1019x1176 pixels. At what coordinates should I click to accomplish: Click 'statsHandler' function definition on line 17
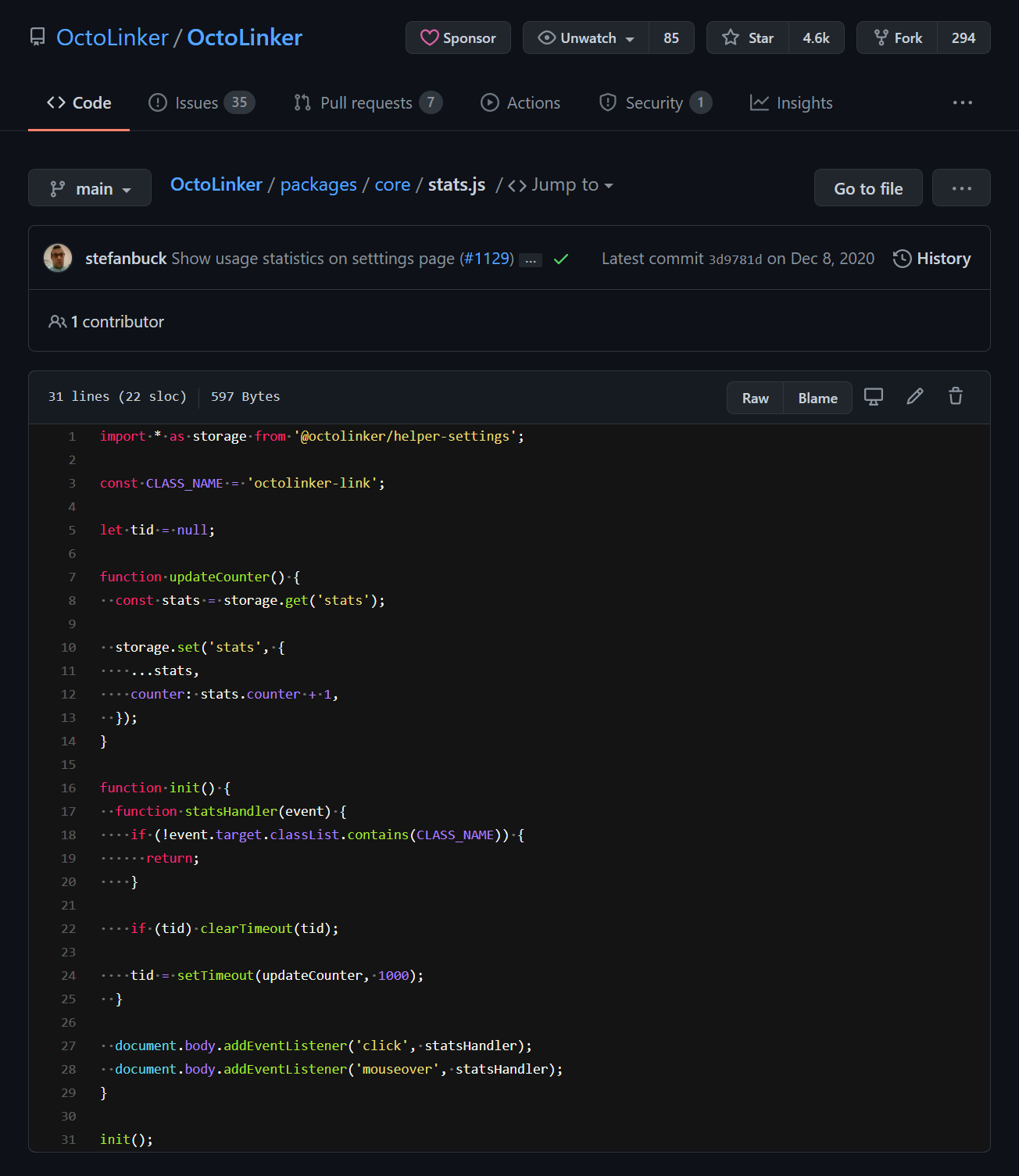231,811
